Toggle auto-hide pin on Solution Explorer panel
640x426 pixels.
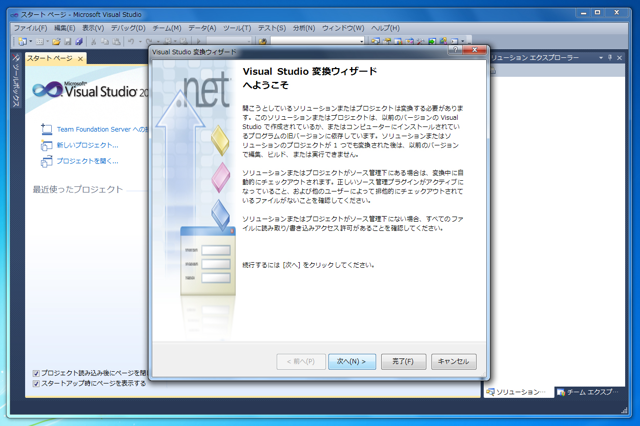pyautogui.click(x=610, y=58)
